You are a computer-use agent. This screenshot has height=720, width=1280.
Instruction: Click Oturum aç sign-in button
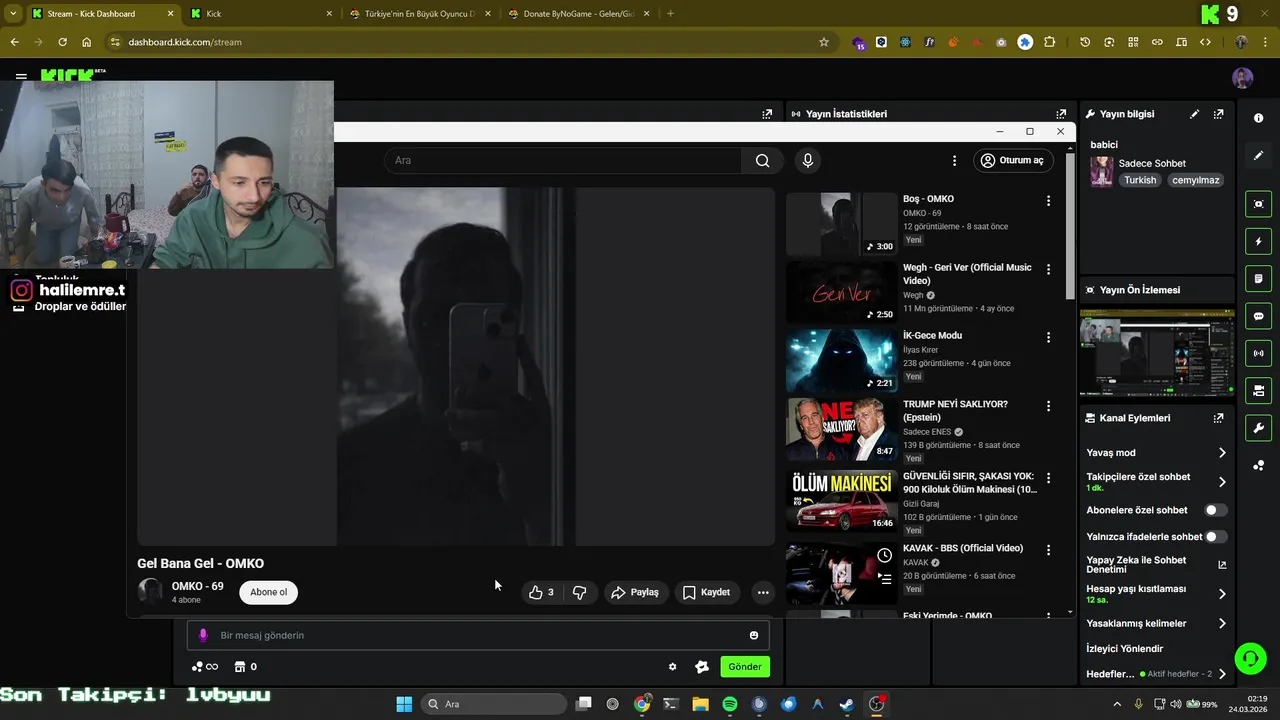(1012, 160)
